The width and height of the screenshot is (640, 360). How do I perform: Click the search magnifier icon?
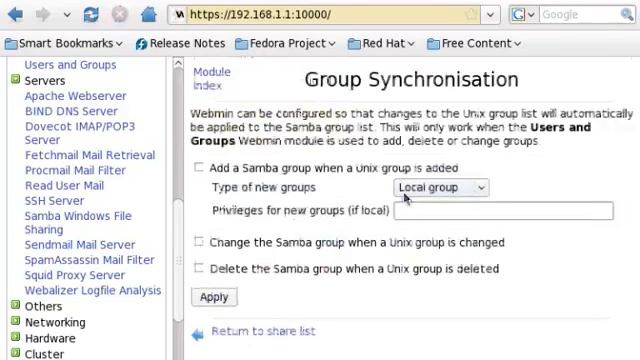point(627,15)
